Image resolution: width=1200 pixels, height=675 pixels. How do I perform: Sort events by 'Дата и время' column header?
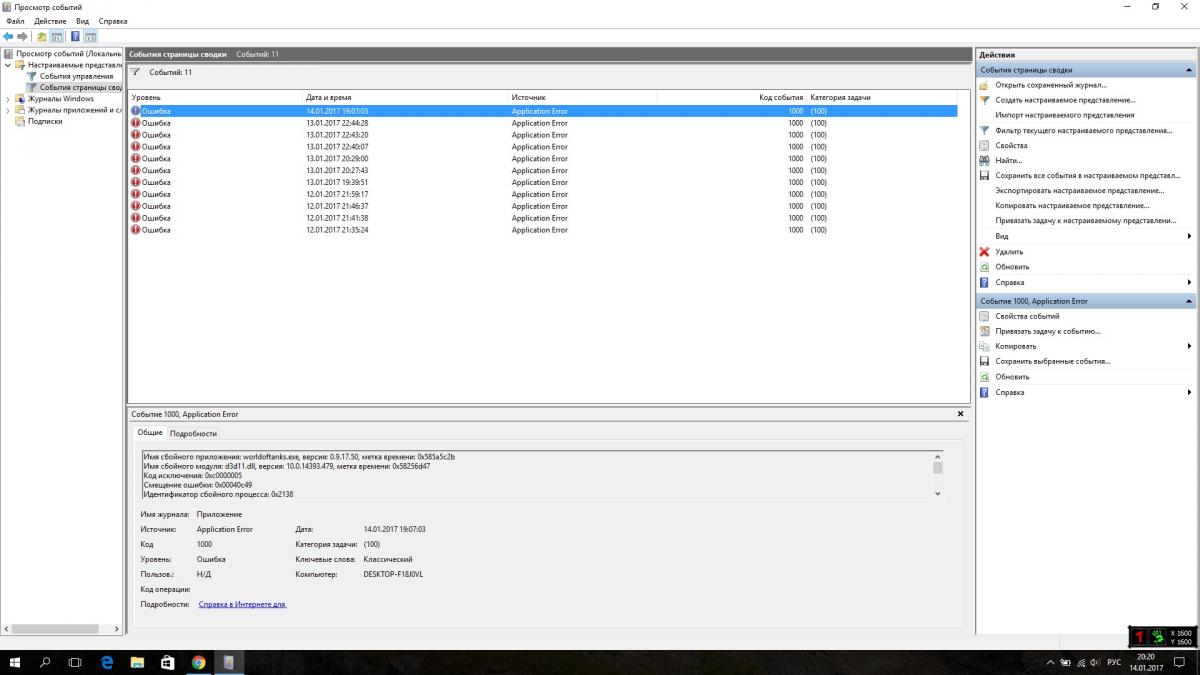point(330,97)
